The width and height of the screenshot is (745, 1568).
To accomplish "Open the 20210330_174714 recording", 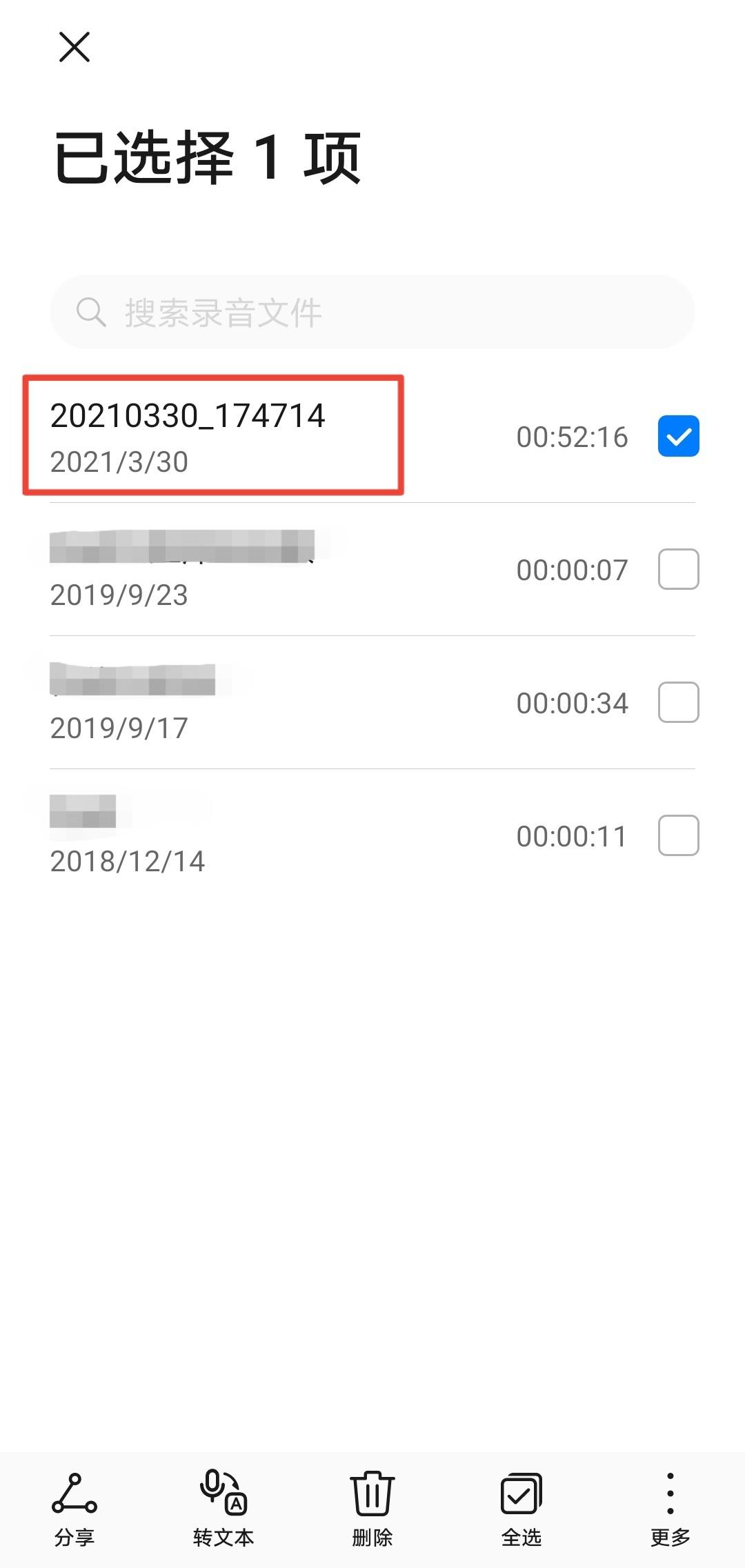I will pos(372,436).
